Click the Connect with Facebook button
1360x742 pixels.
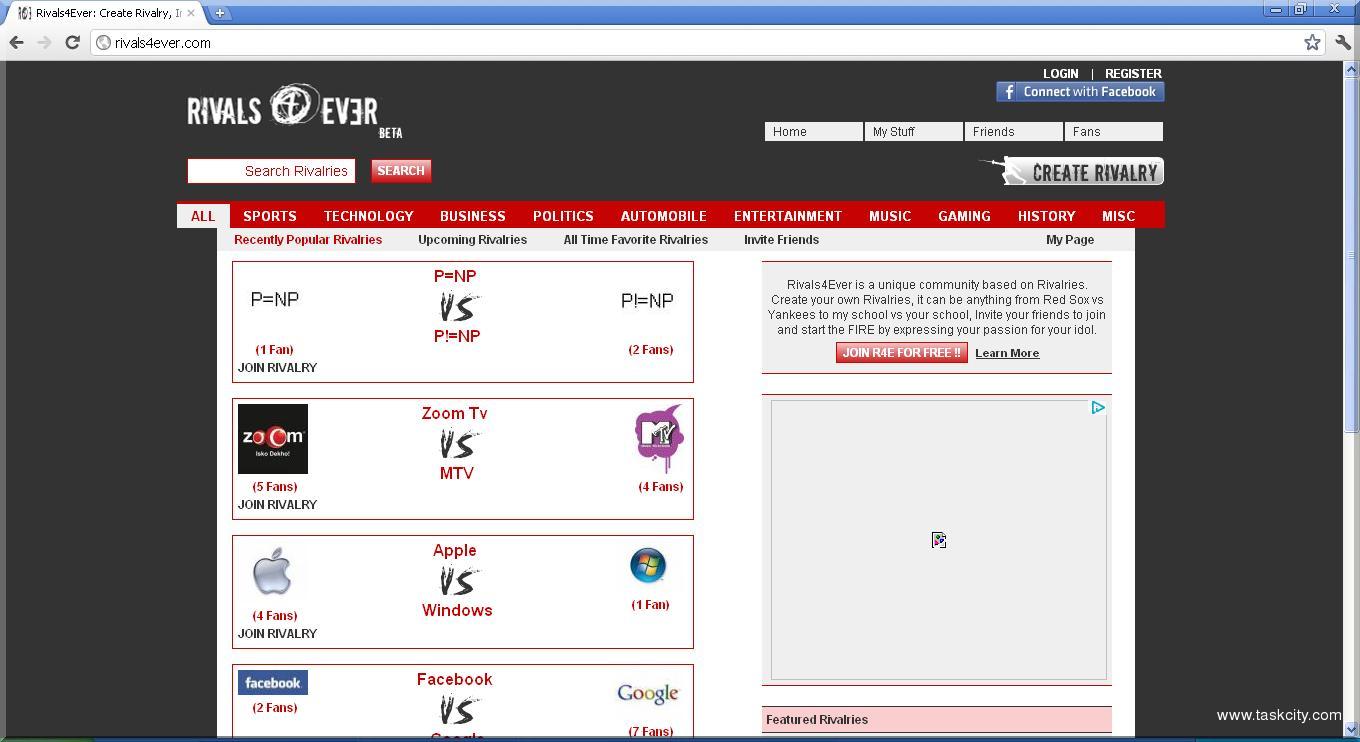pyautogui.click(x=1080, y=92)
